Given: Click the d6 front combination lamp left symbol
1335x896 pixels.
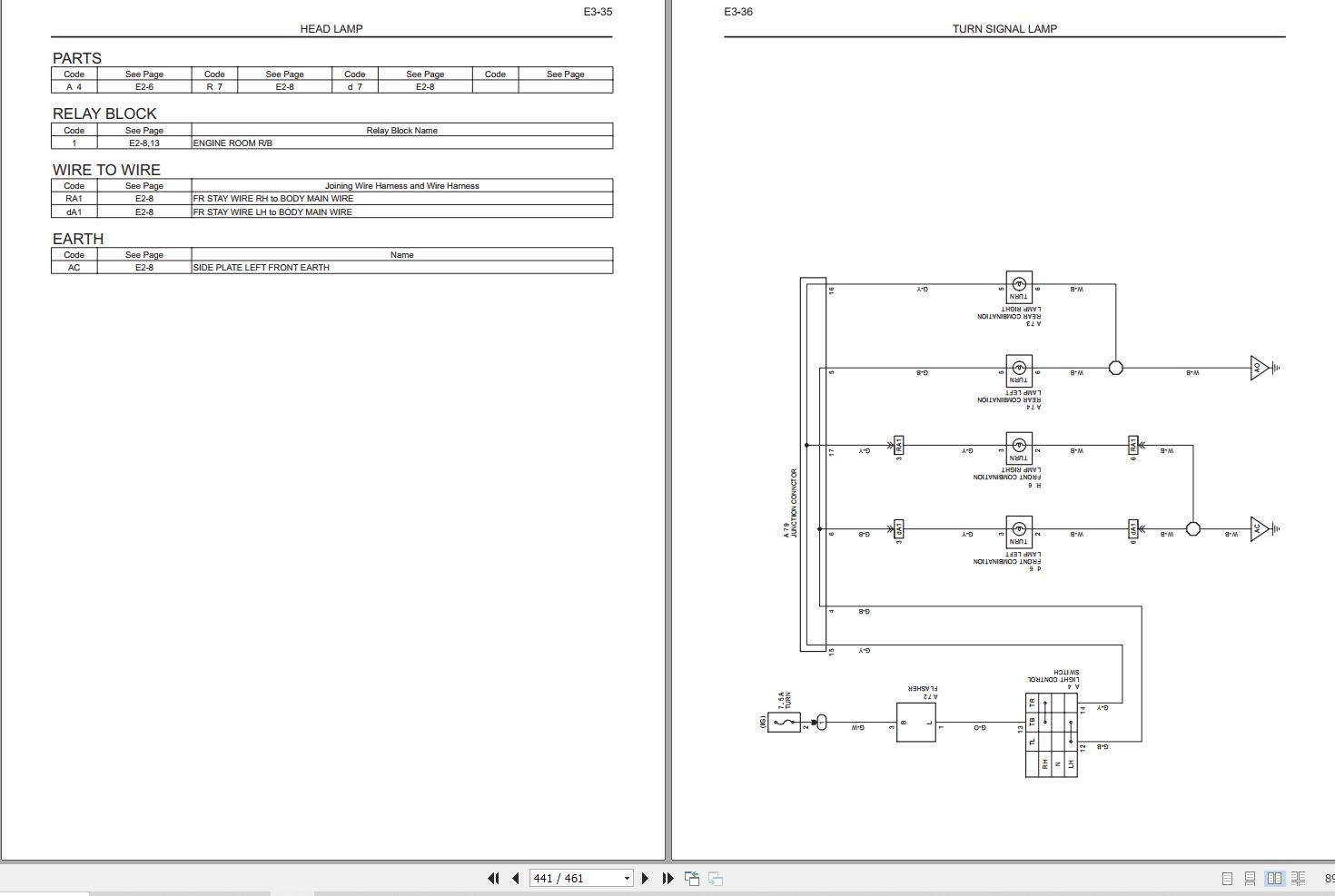Looking at the screenshot, I should [x=1019, y=531].
